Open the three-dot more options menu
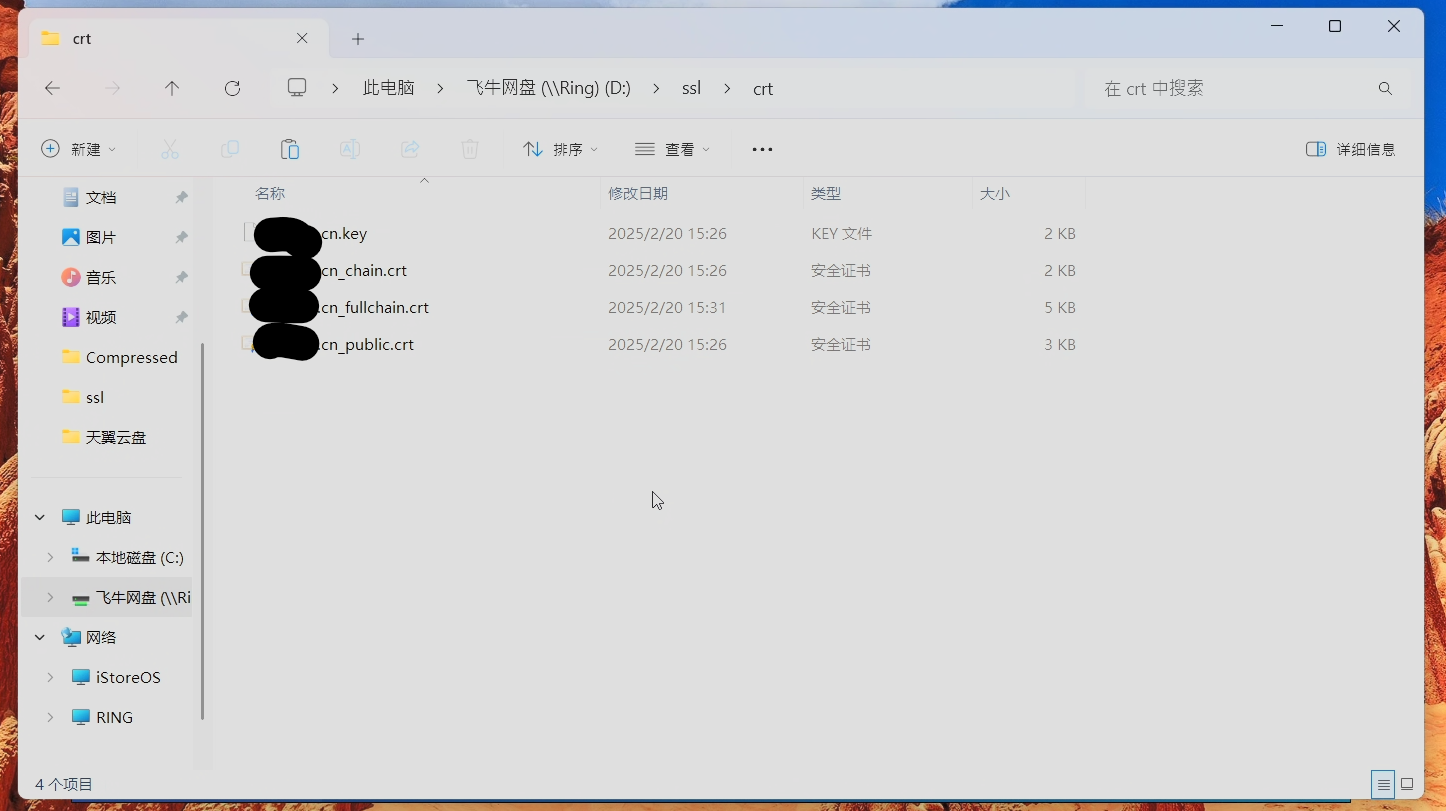1446x811 pixels. pyautogui.click(x=762, y=149)
